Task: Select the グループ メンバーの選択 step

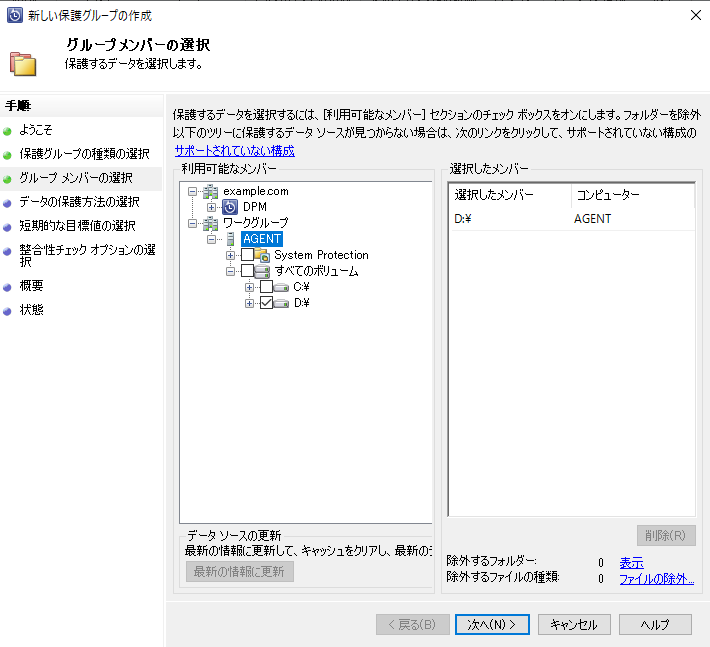Action: (x=76, y=178)
